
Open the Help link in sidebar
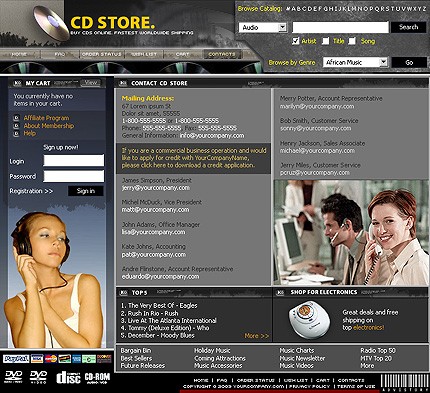29,133
